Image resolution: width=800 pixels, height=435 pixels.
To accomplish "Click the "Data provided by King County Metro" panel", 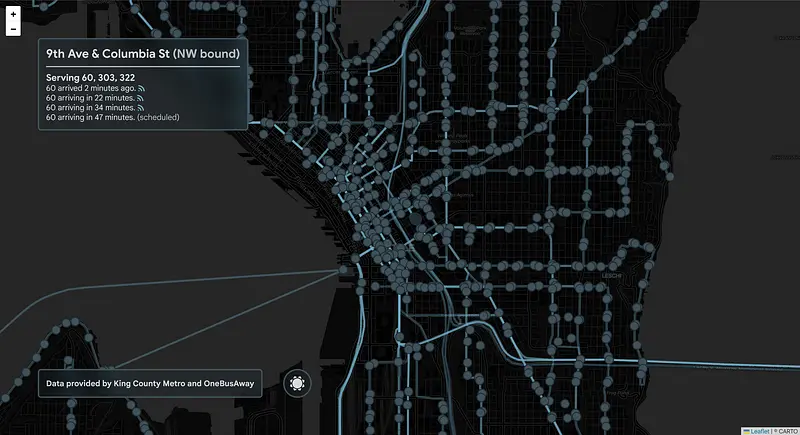I will point(150,382).
